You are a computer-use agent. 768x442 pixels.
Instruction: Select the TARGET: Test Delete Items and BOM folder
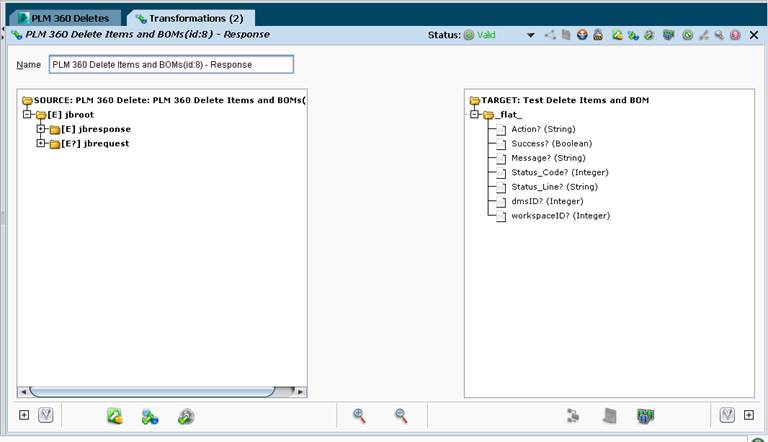(x=559, y=100)
